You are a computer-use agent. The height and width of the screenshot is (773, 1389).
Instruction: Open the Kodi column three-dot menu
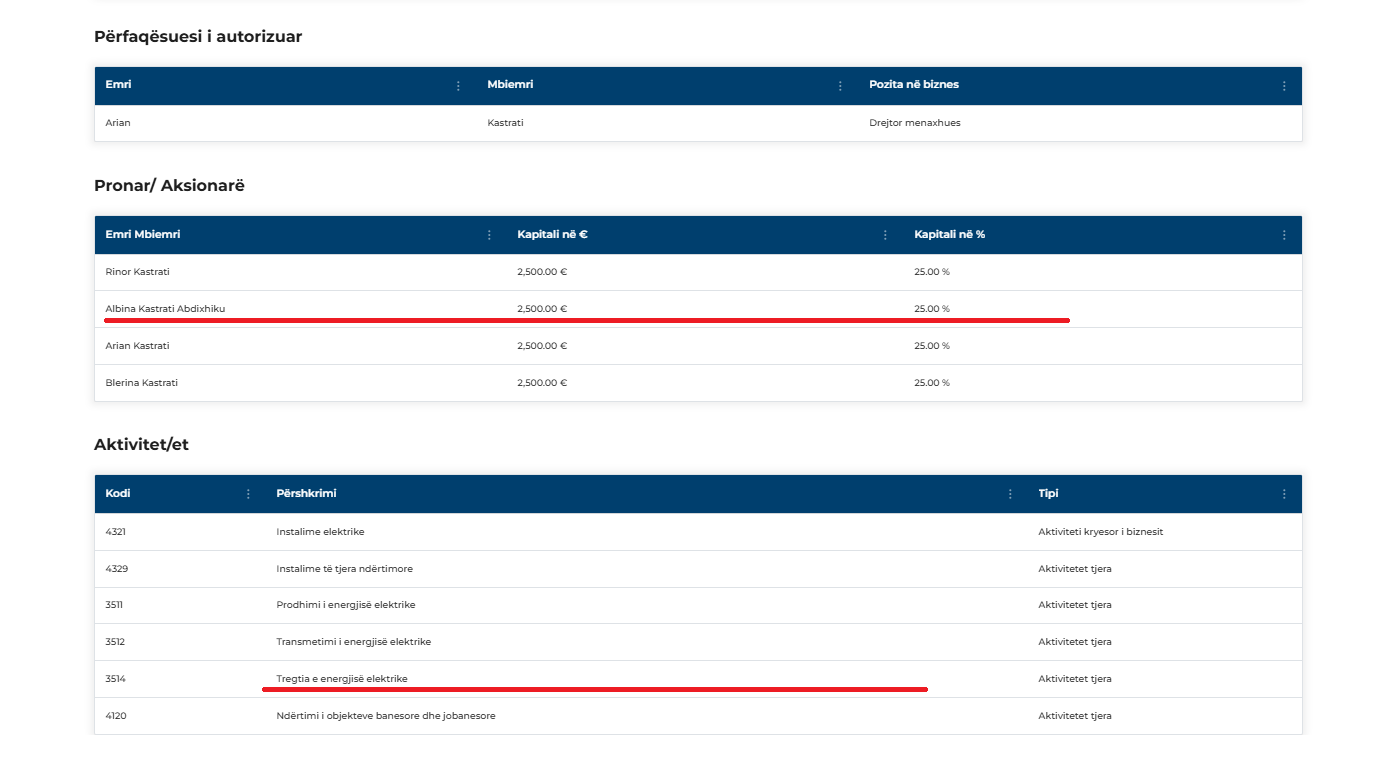[248, 494]
